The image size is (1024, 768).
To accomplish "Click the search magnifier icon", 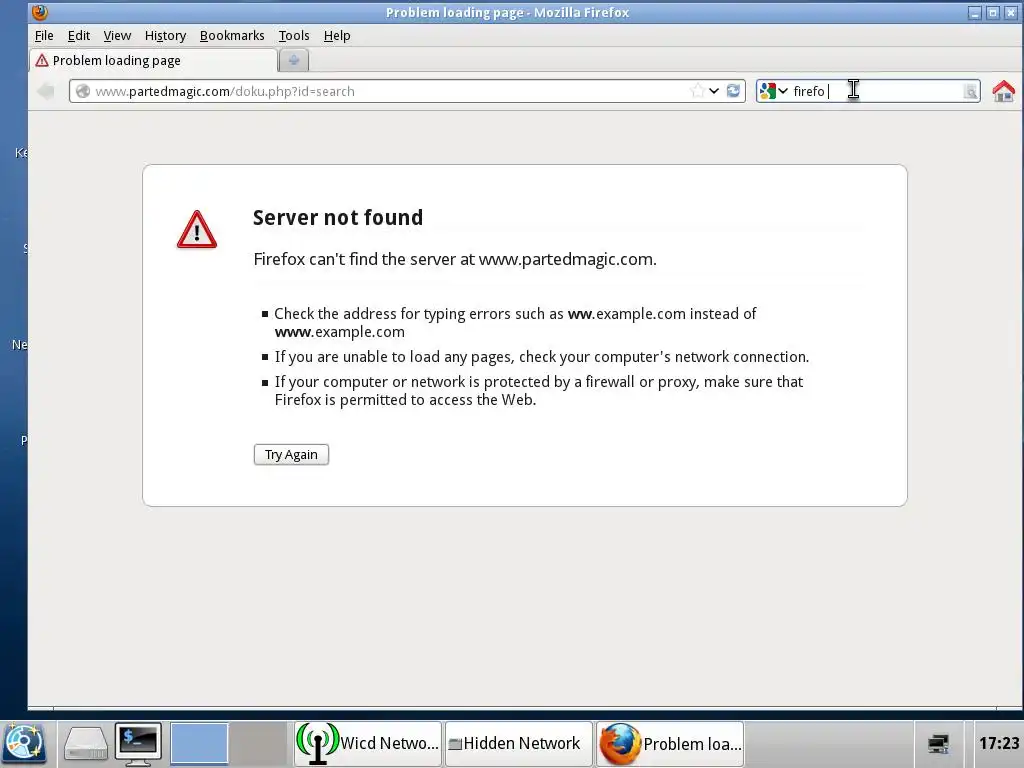I will coord(970,91).
